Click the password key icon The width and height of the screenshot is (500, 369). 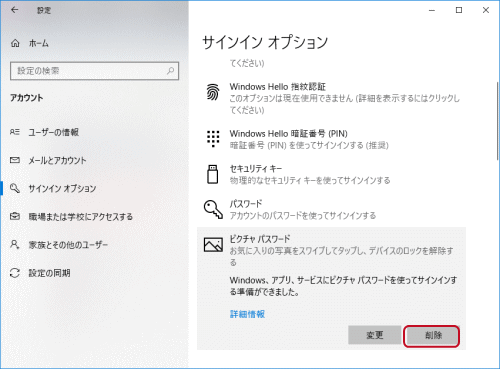pyautogui.click(x=213, y=209)
